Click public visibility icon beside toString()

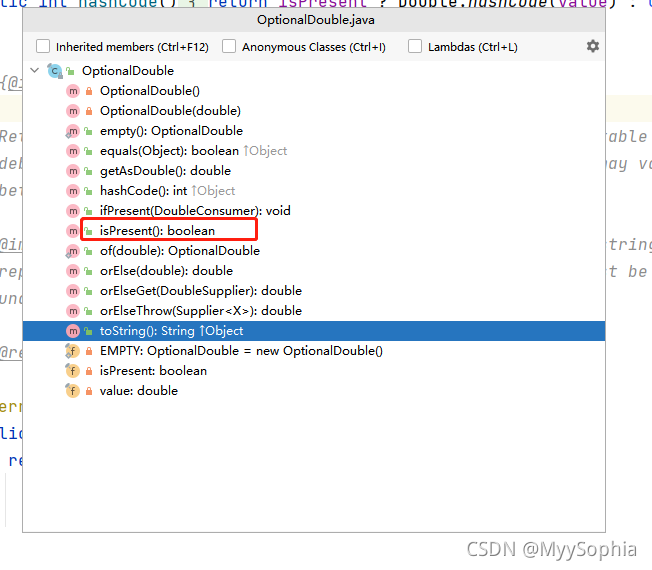point(88,331)
